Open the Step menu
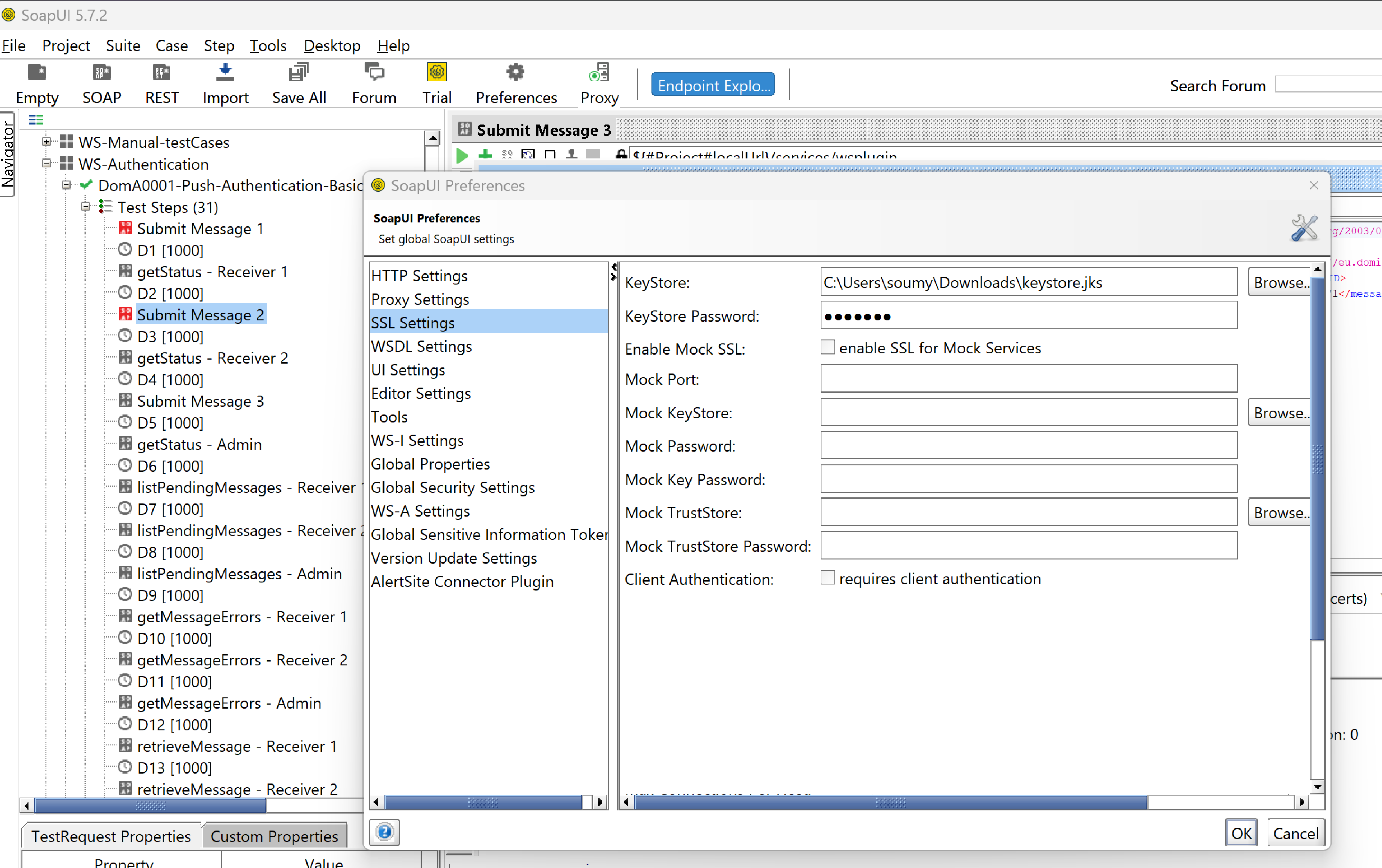 [219, 45]
